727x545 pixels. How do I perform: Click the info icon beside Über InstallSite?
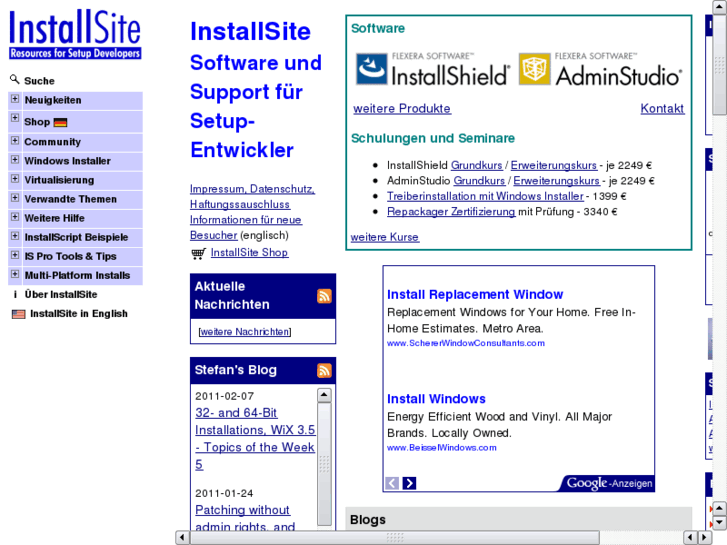(15, 295)
